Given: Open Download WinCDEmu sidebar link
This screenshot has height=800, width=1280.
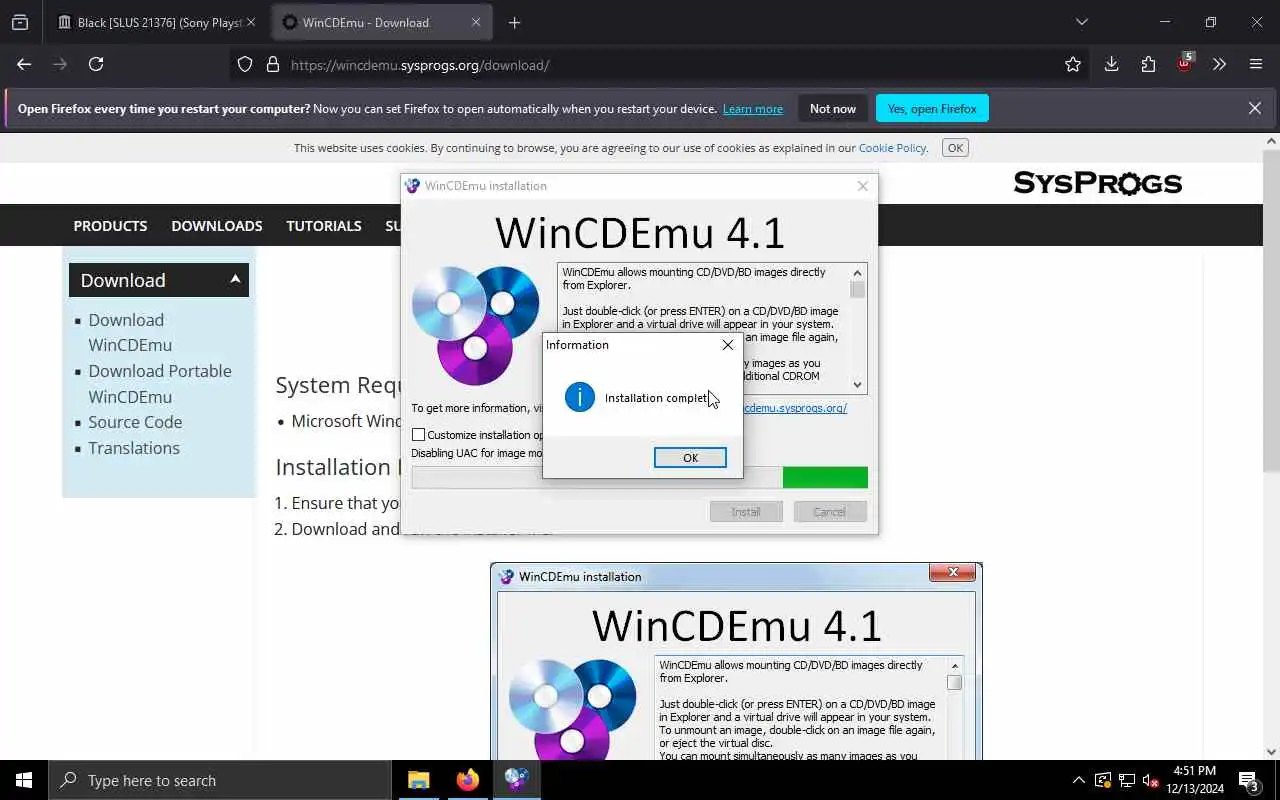Looking at the screenshot, I should tap(130, 332).
